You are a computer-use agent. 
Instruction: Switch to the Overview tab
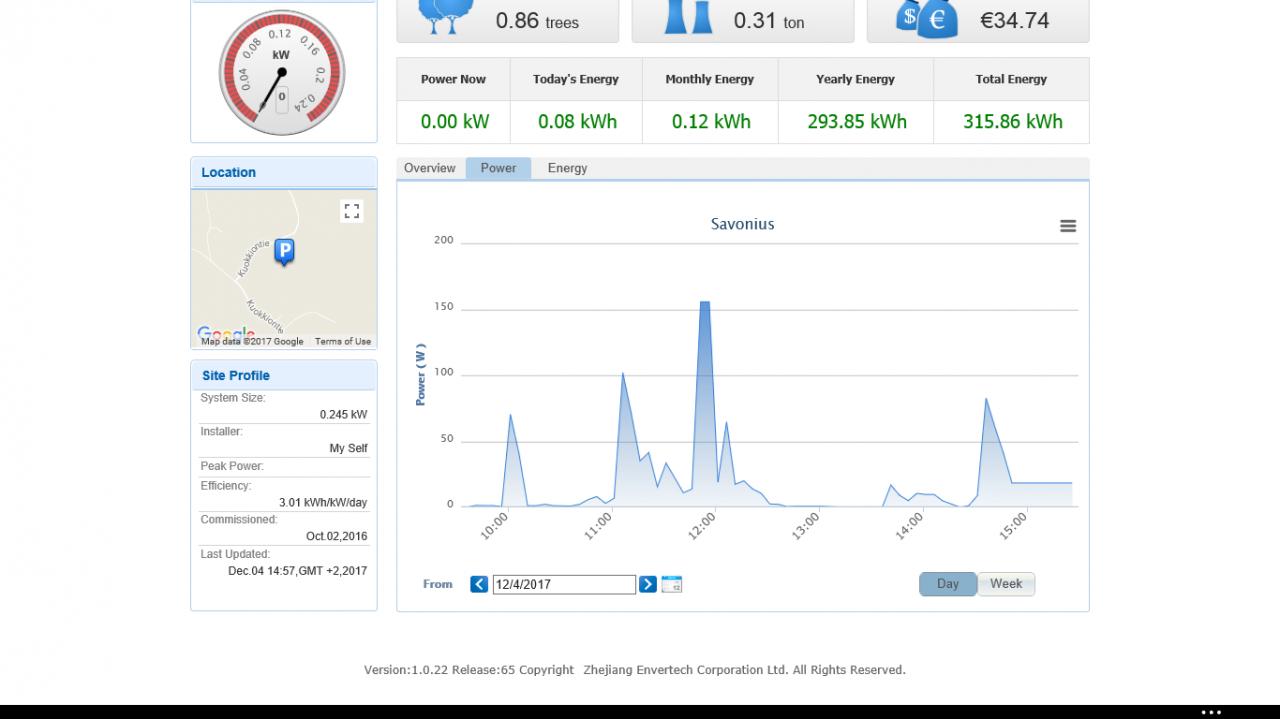430,168
